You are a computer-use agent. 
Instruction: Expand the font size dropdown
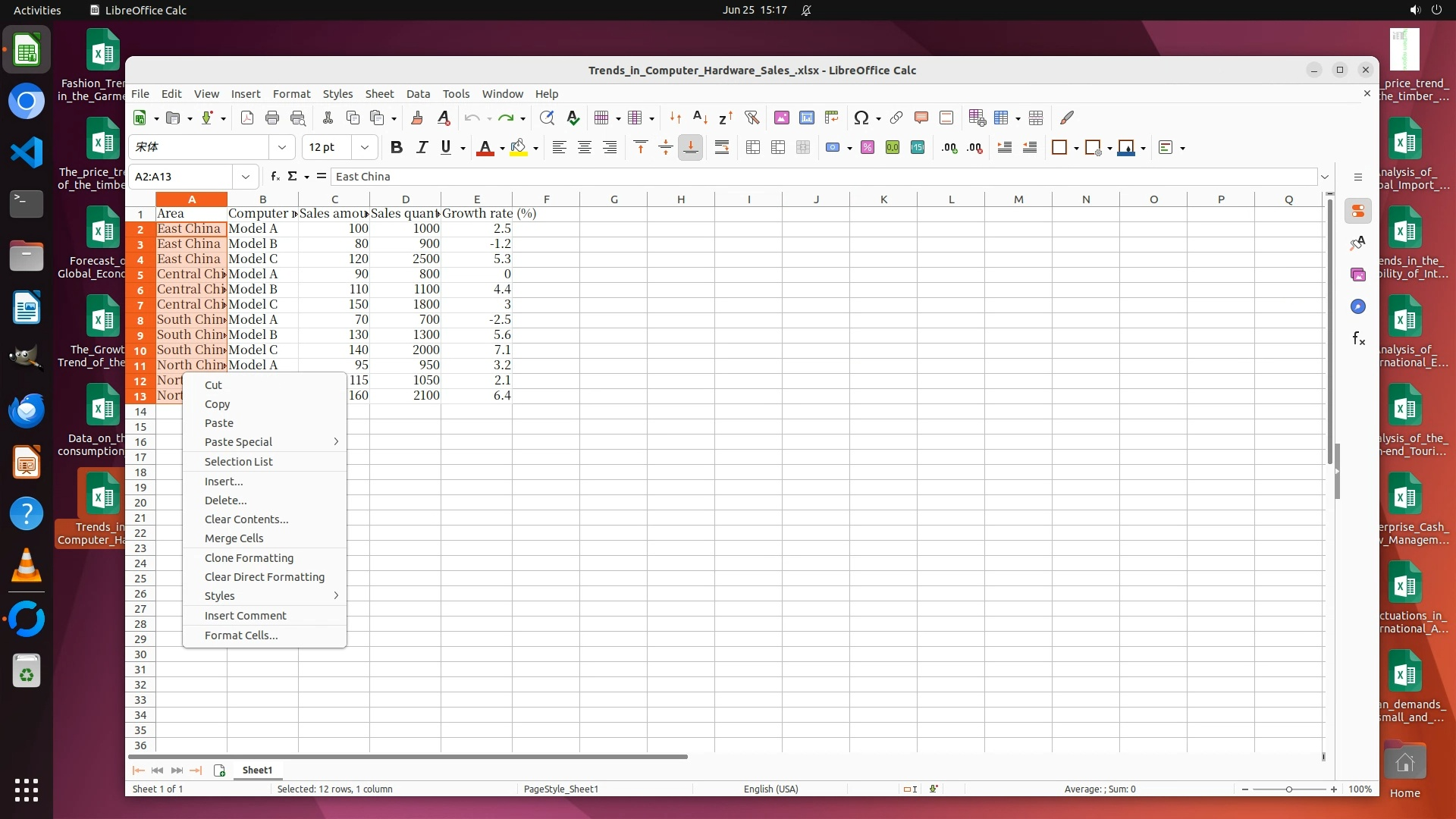(365, 148)
